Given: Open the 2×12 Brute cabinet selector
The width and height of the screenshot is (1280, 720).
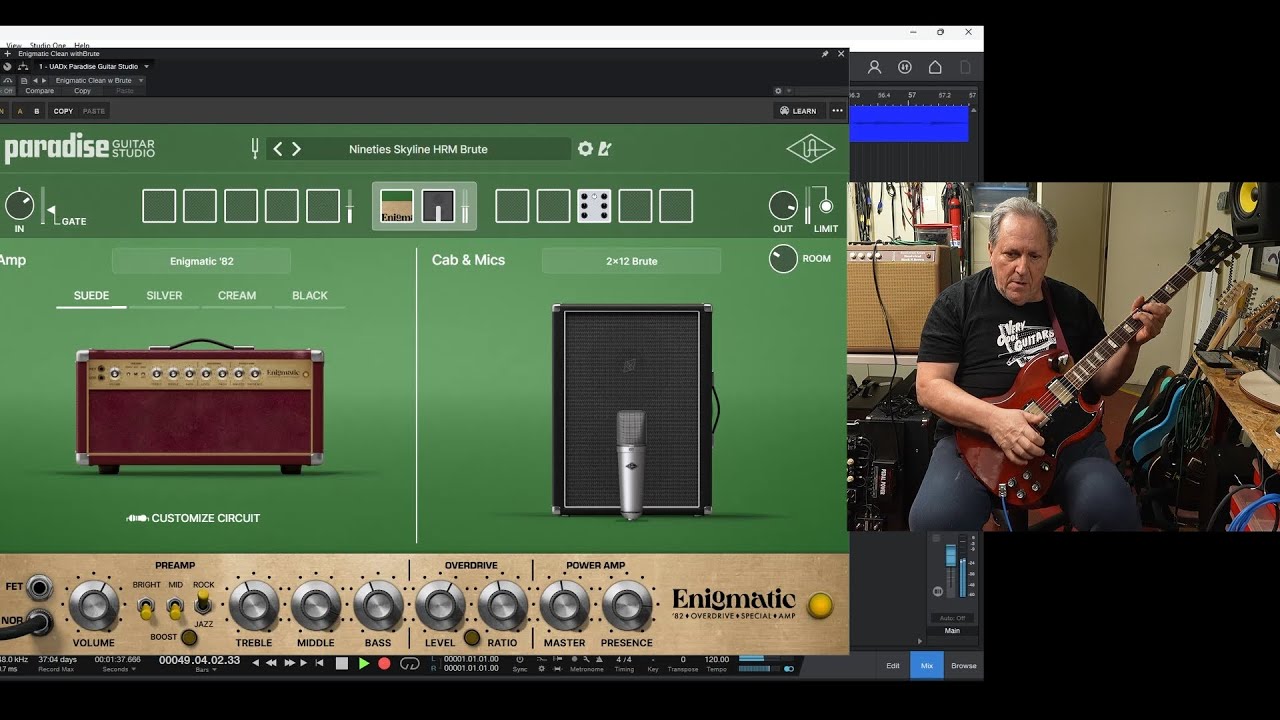Looking at the screenshot, I should 631,261.
